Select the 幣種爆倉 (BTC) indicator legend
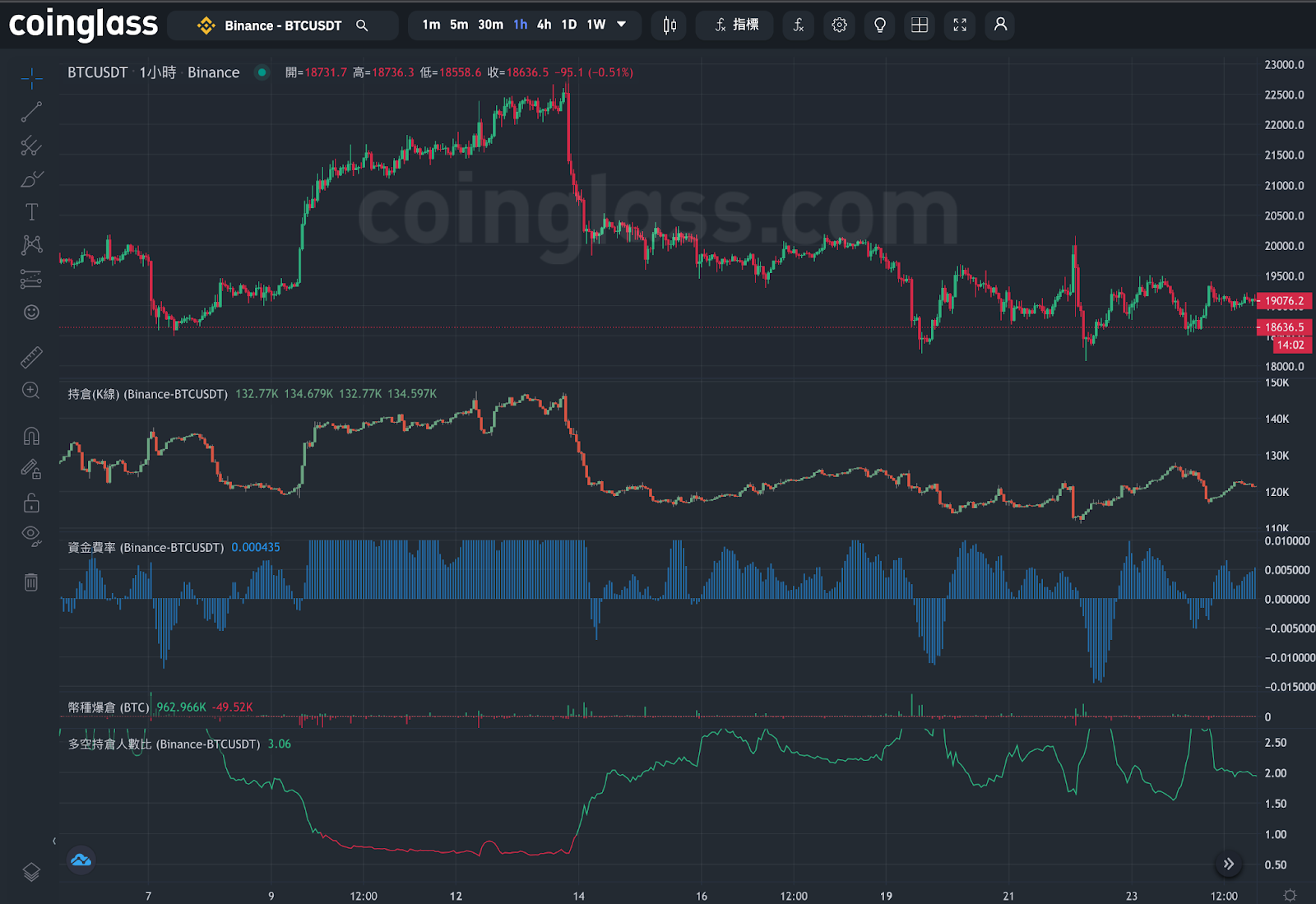1316x904 pixels. pyautogui.click(x=109, y=707)
